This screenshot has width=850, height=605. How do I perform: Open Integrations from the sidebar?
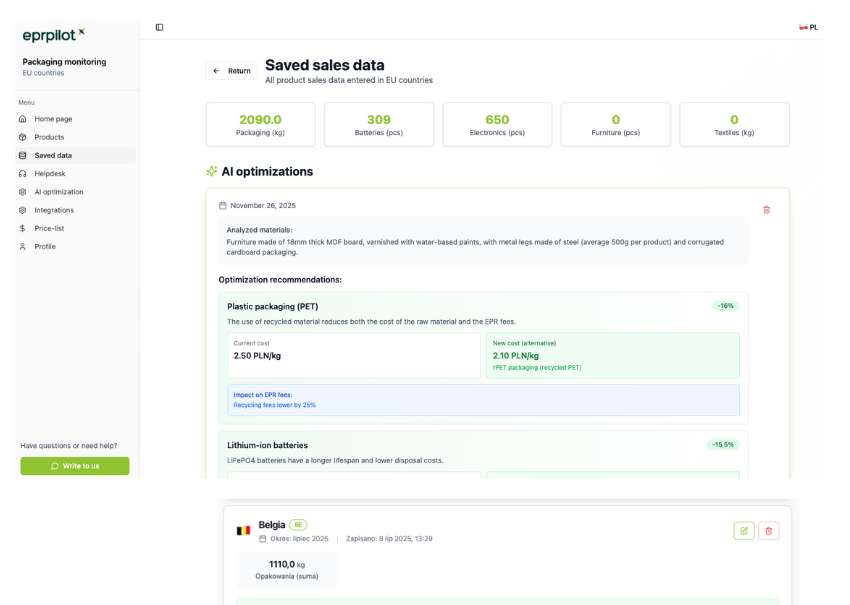(x=54, y=210)
